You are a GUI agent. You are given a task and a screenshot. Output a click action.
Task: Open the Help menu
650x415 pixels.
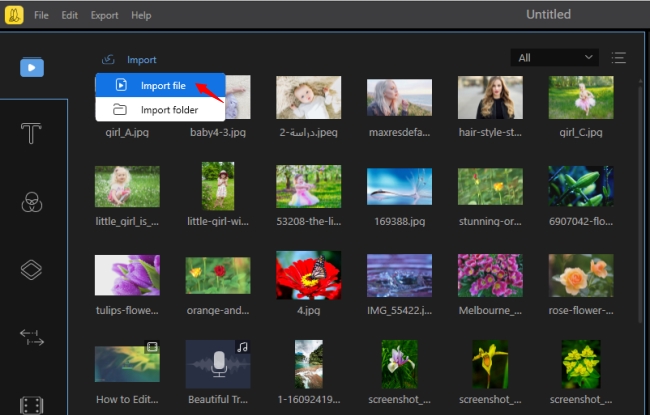(141, 16)
